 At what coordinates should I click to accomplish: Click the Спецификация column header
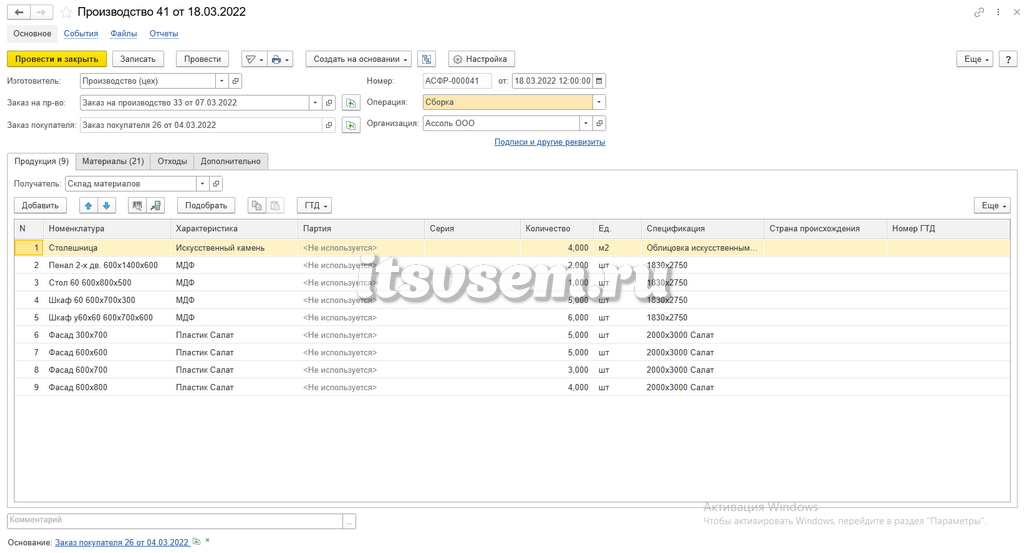703,229
